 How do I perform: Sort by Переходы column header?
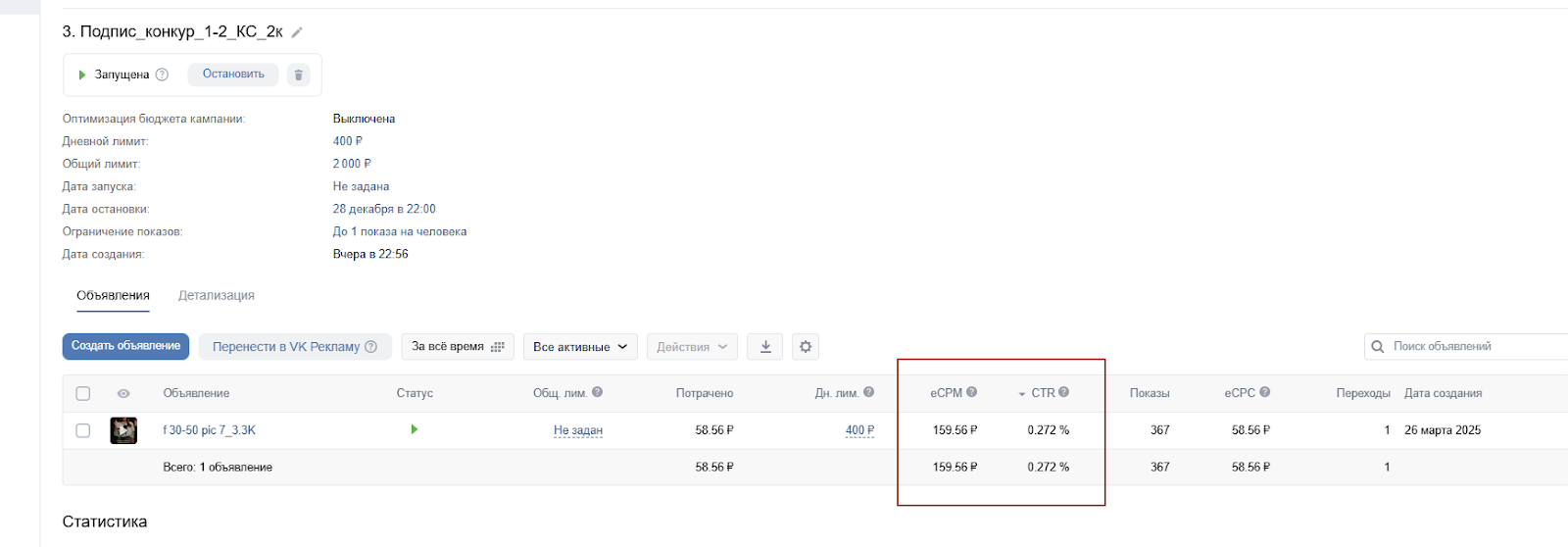pos(1363,393)
